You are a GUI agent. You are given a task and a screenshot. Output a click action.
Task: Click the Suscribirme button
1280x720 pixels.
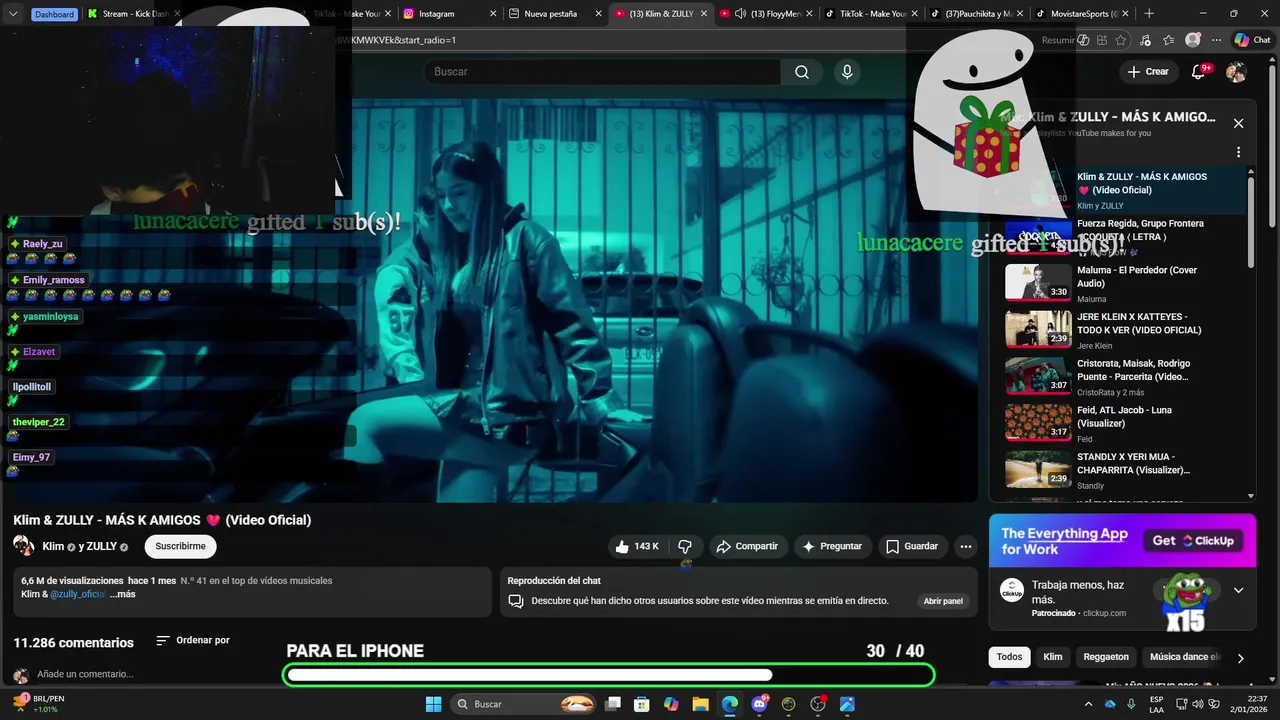tap(180, 546)
